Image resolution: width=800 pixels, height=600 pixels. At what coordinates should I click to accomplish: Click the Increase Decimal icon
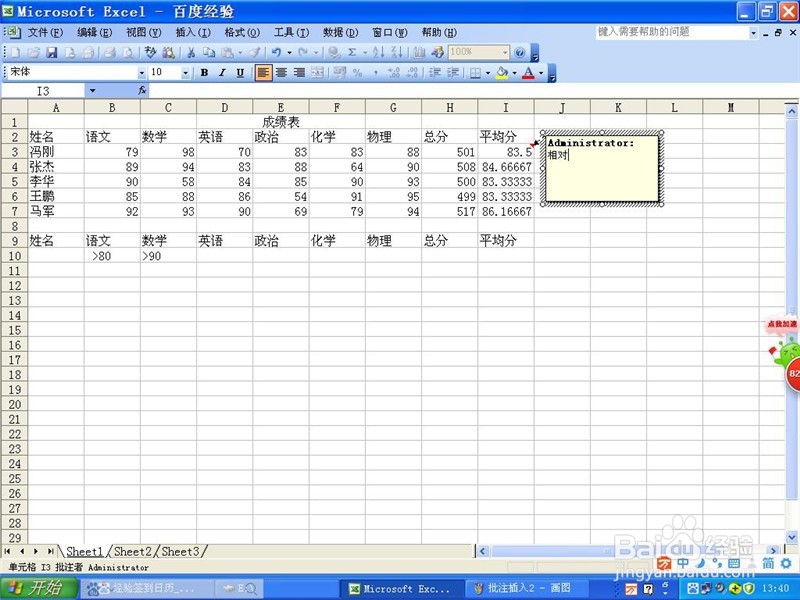click(x=393, y=73)
